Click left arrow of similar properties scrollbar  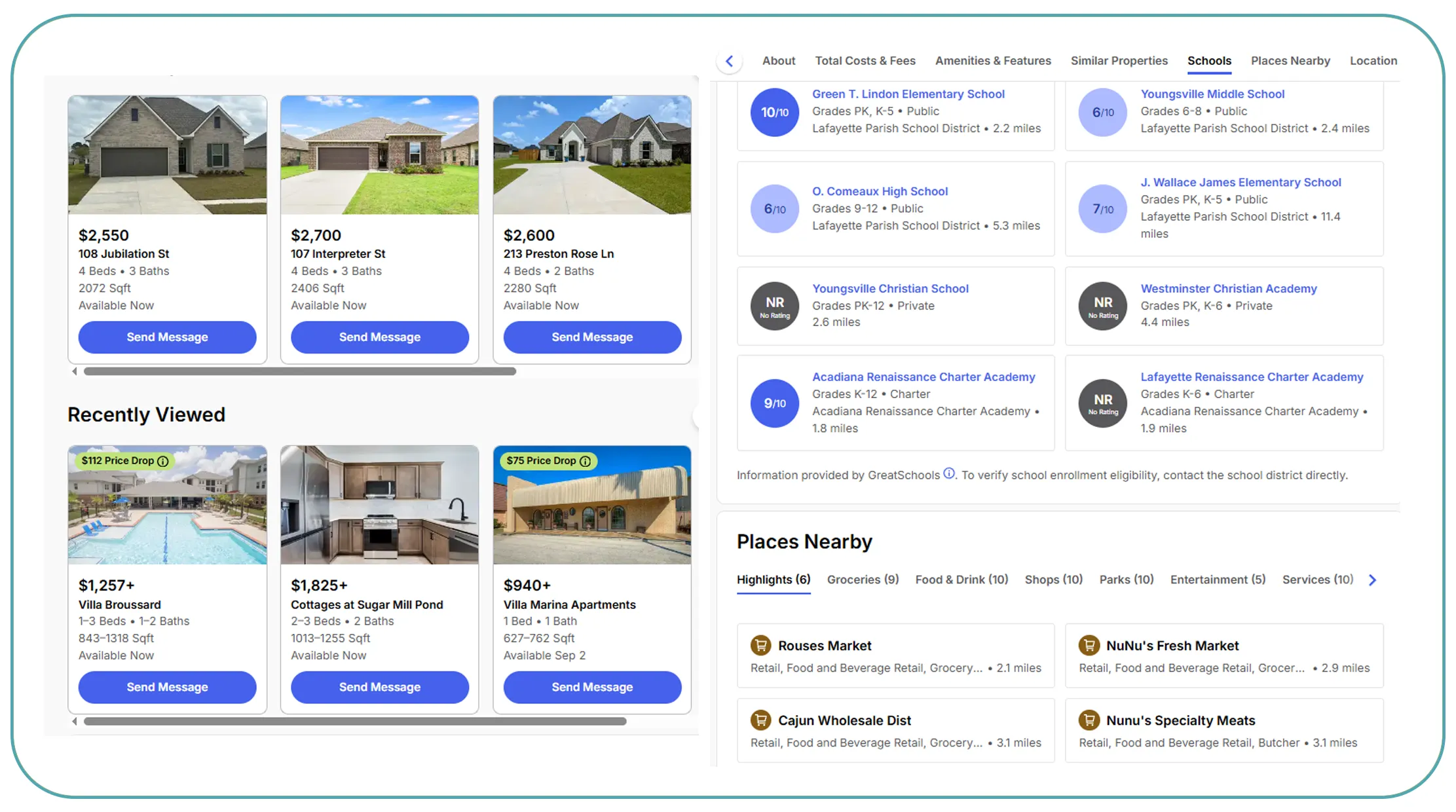[74, 371]
